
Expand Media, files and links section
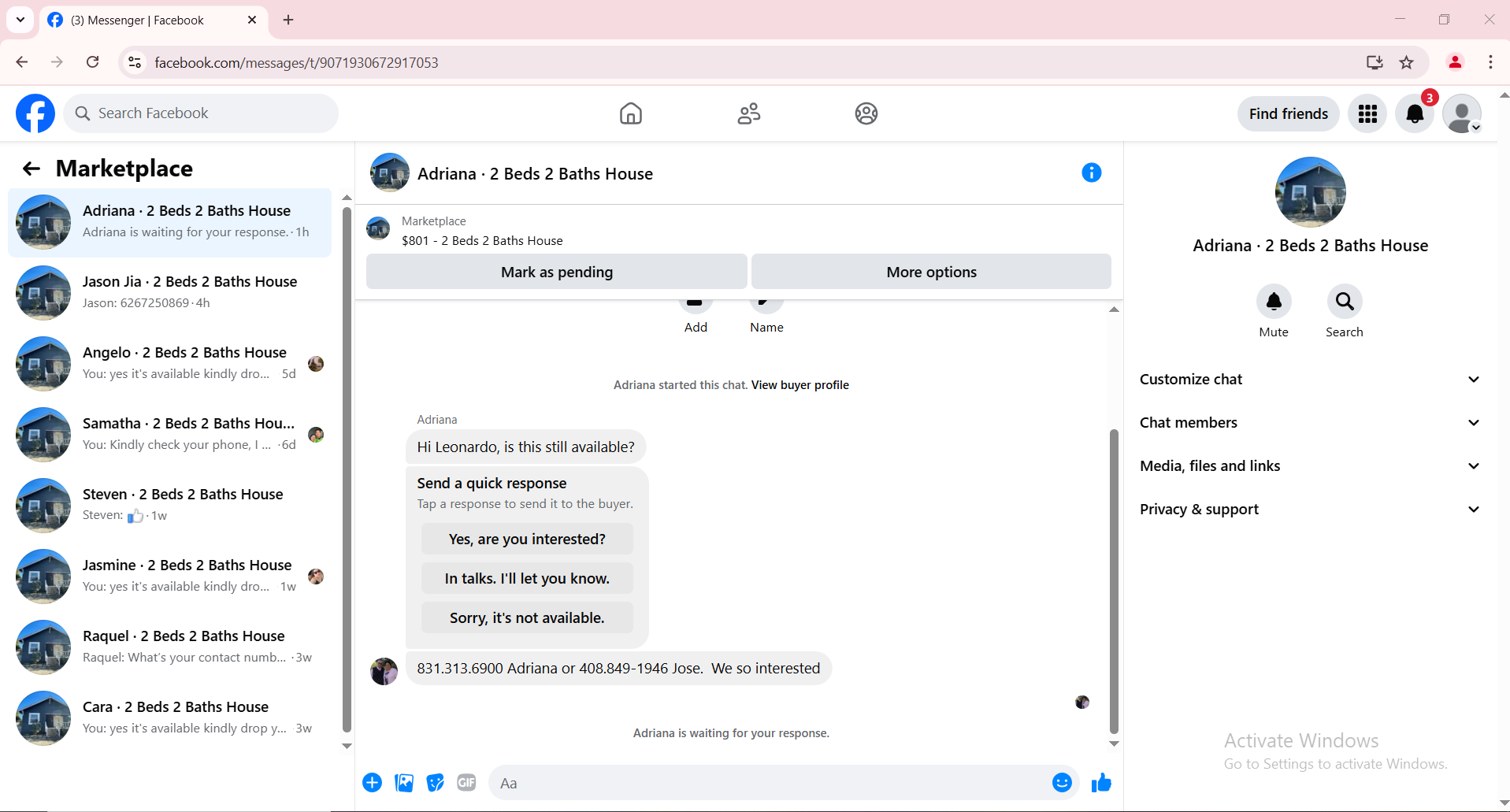pyautogui.click(x=1309, y=466)
